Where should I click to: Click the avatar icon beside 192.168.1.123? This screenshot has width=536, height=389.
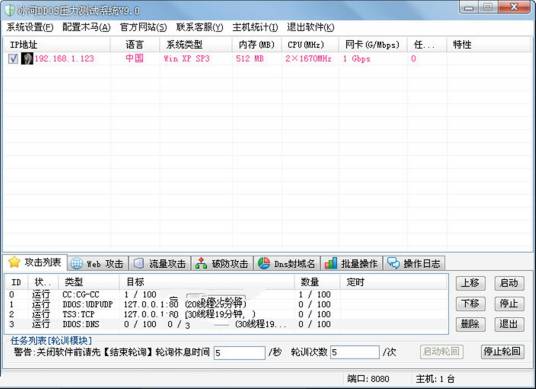point(27,58)
